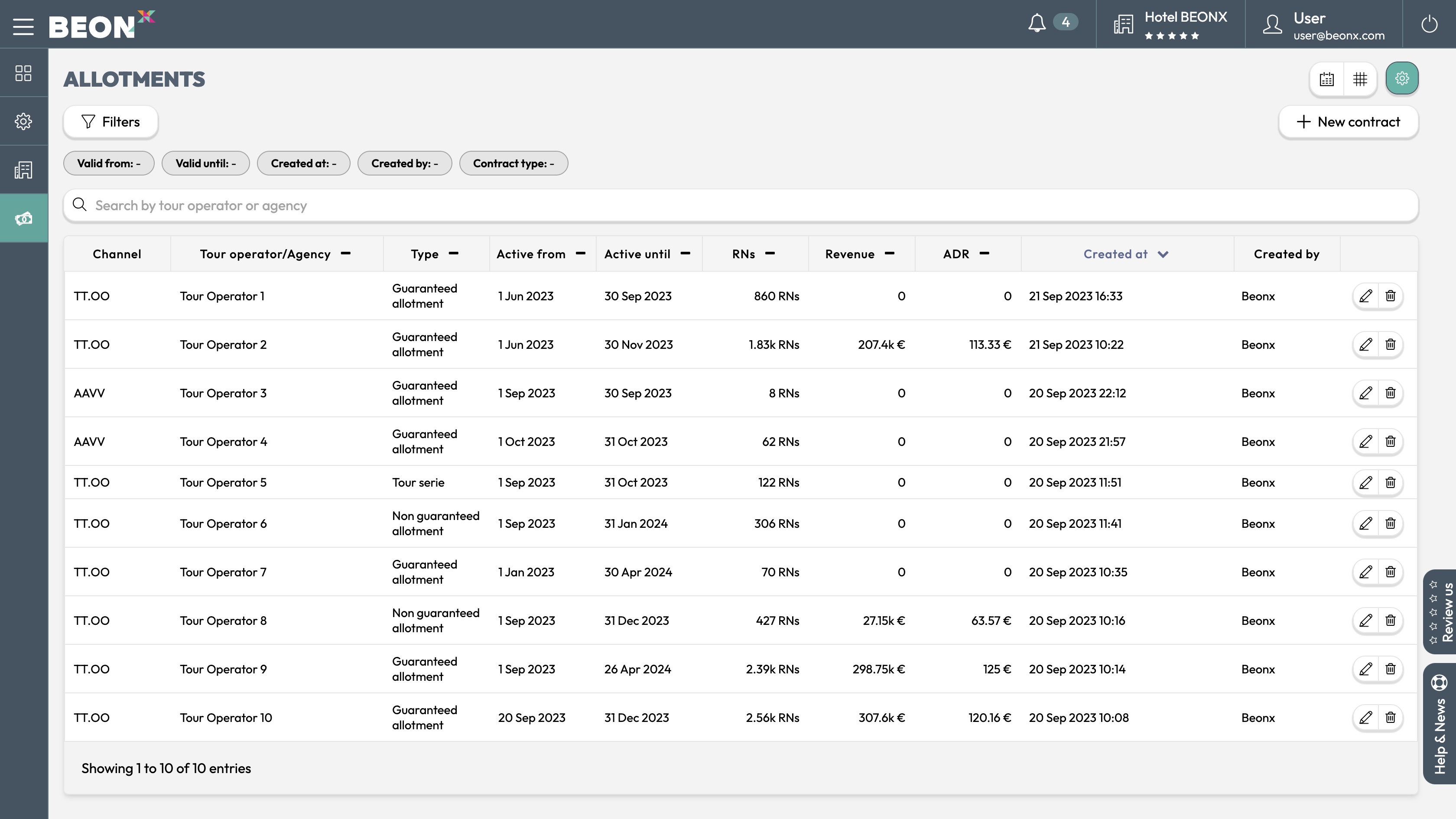The width and height of the screenshot is (1456, 819).
Task: Delete Tour Operator 5 contract
Action: point(1391,482)
